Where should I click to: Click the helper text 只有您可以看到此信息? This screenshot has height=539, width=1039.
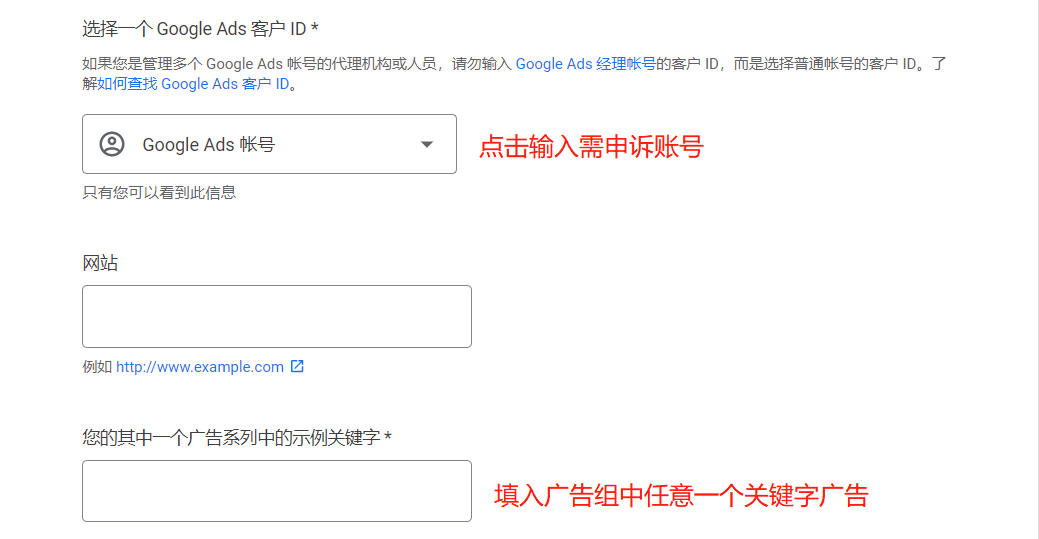(x=159, y=192)
